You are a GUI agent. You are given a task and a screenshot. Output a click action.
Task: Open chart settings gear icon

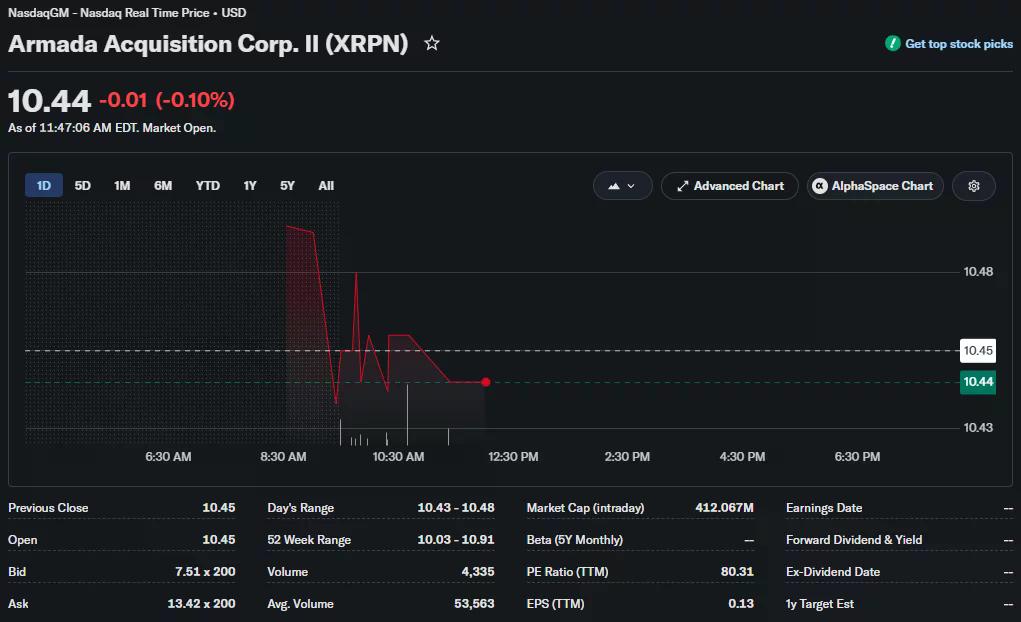pos(973,186)
